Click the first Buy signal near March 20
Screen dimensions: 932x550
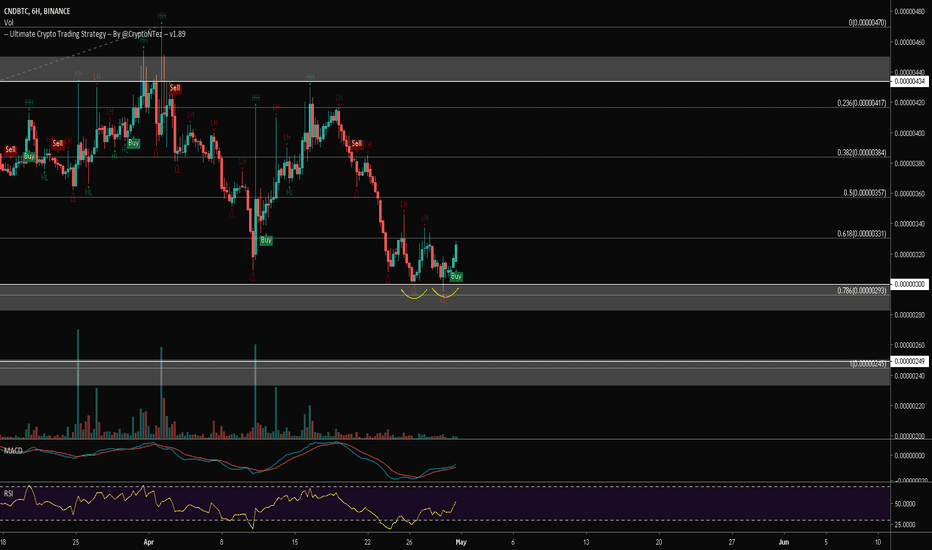coord(29,156)
